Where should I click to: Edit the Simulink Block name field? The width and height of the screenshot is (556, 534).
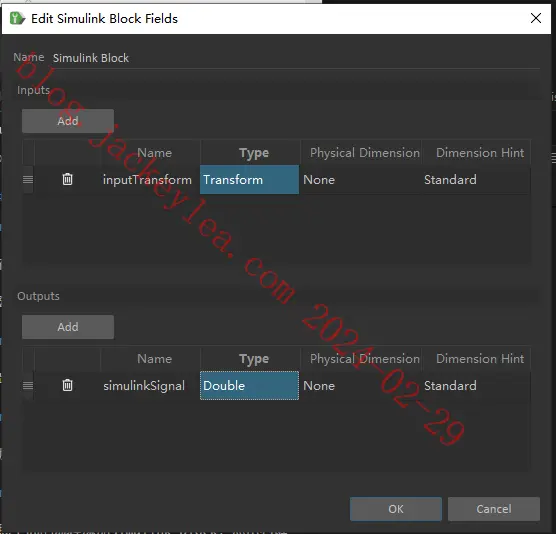[296, 58]
